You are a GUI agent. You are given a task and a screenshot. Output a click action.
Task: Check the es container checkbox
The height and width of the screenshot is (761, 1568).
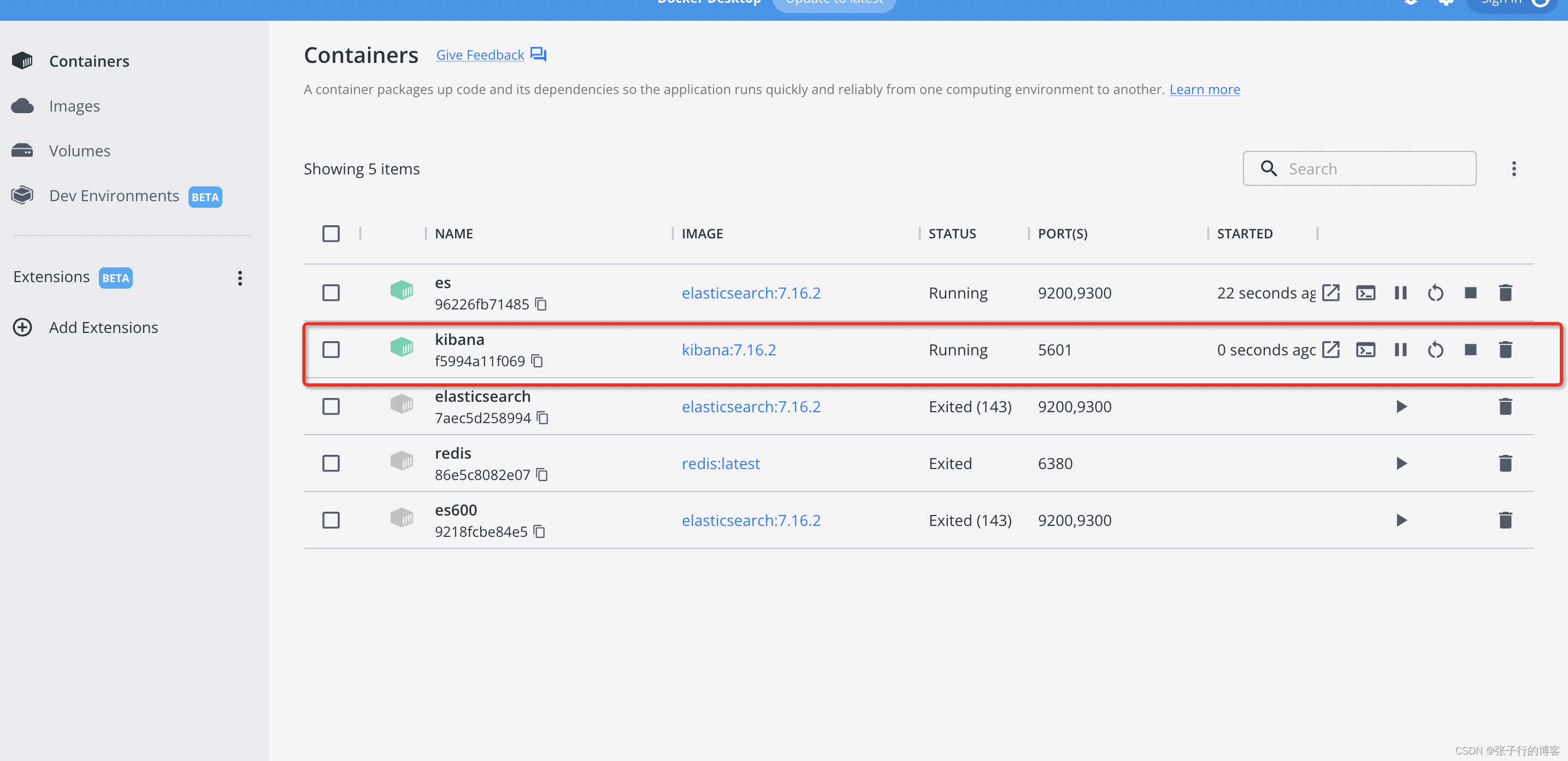tap(331, 292)
